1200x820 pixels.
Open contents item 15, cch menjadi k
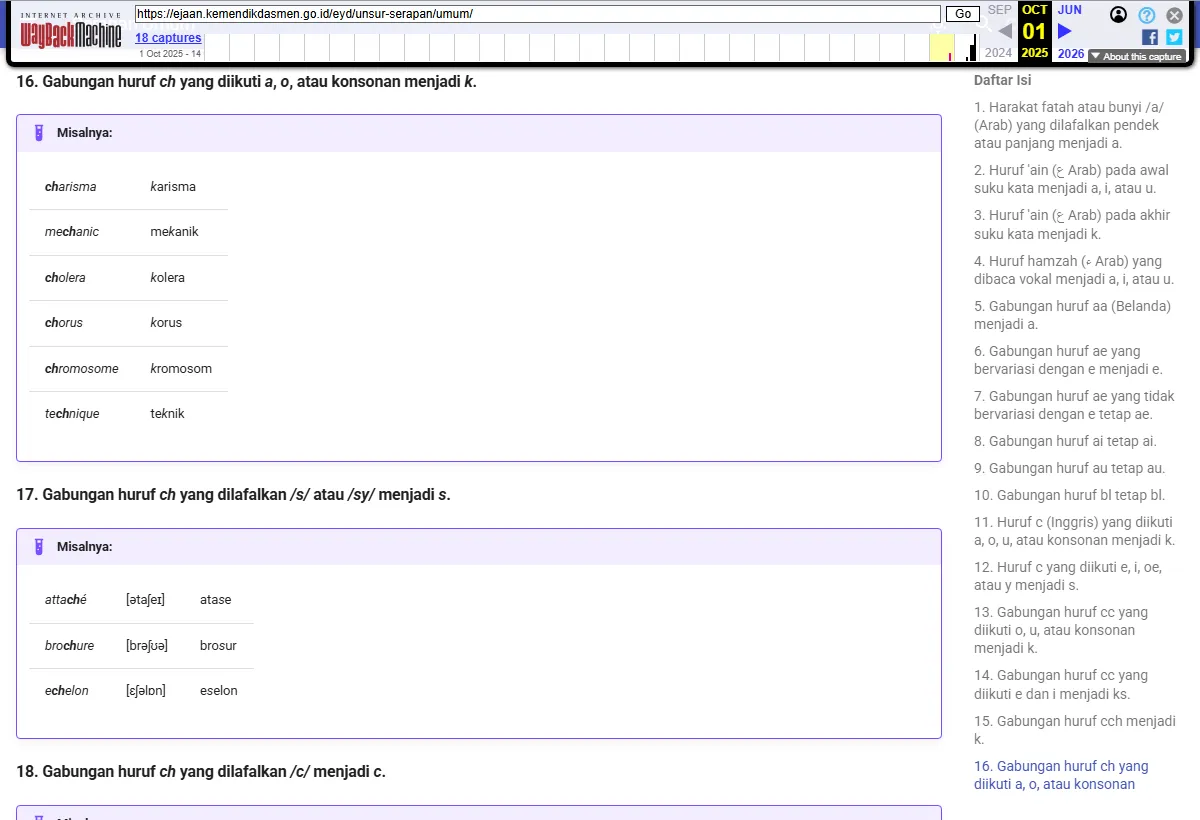(1075, 730)
